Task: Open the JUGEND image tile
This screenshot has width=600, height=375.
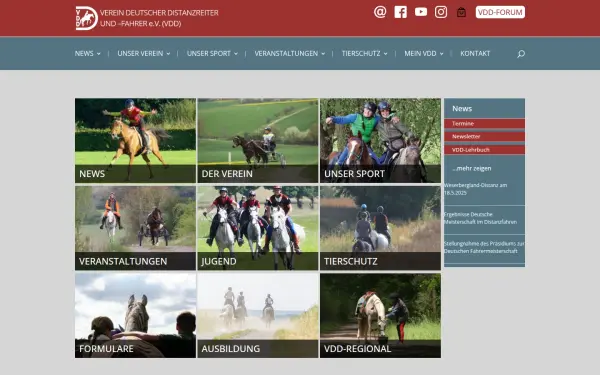Action: 258,228
